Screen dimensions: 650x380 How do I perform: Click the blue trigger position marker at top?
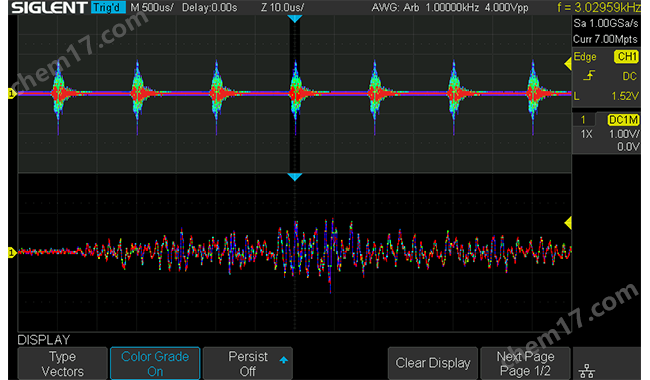click(x=295, y=19)
